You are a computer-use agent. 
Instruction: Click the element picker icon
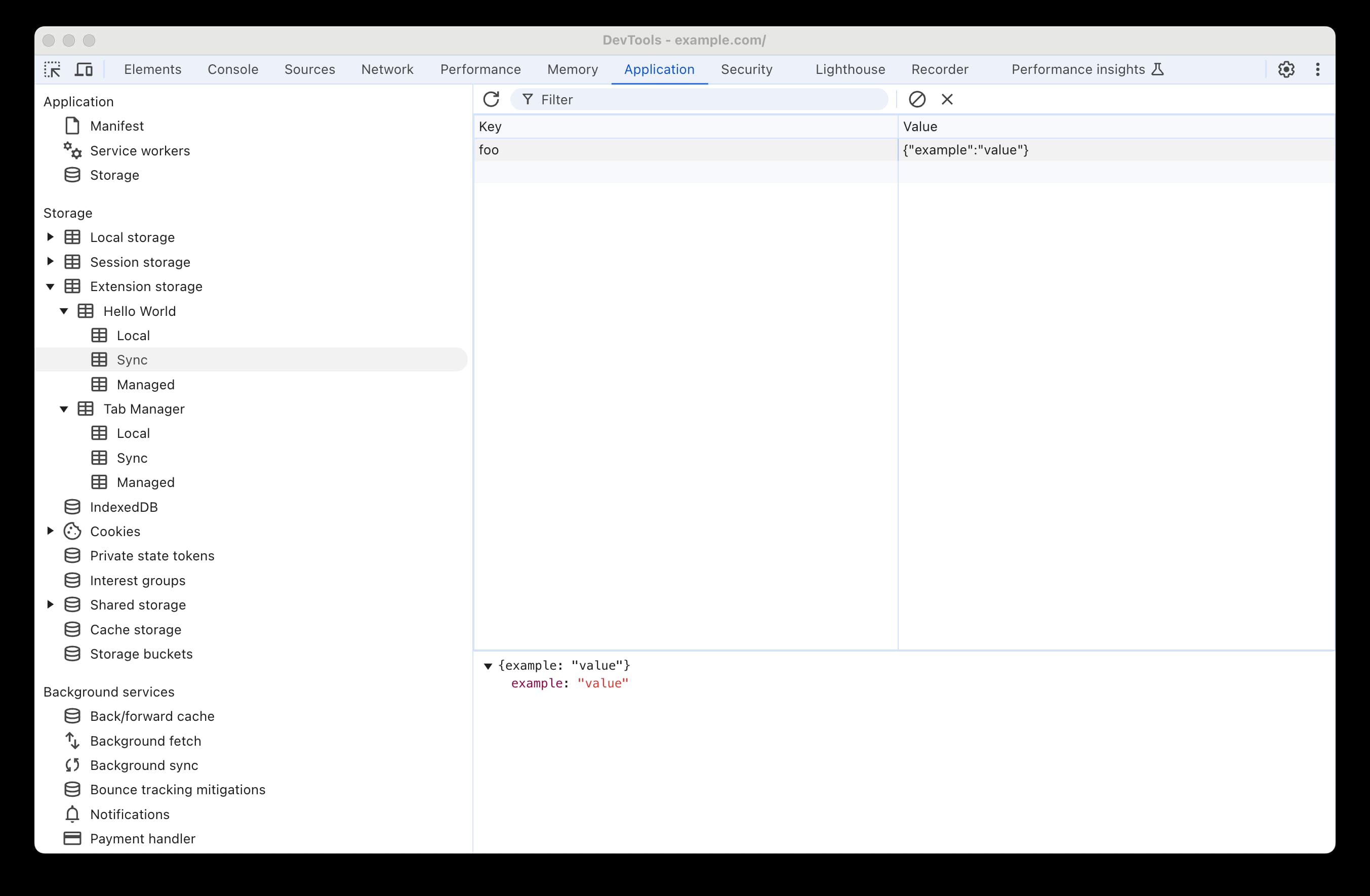51,69
